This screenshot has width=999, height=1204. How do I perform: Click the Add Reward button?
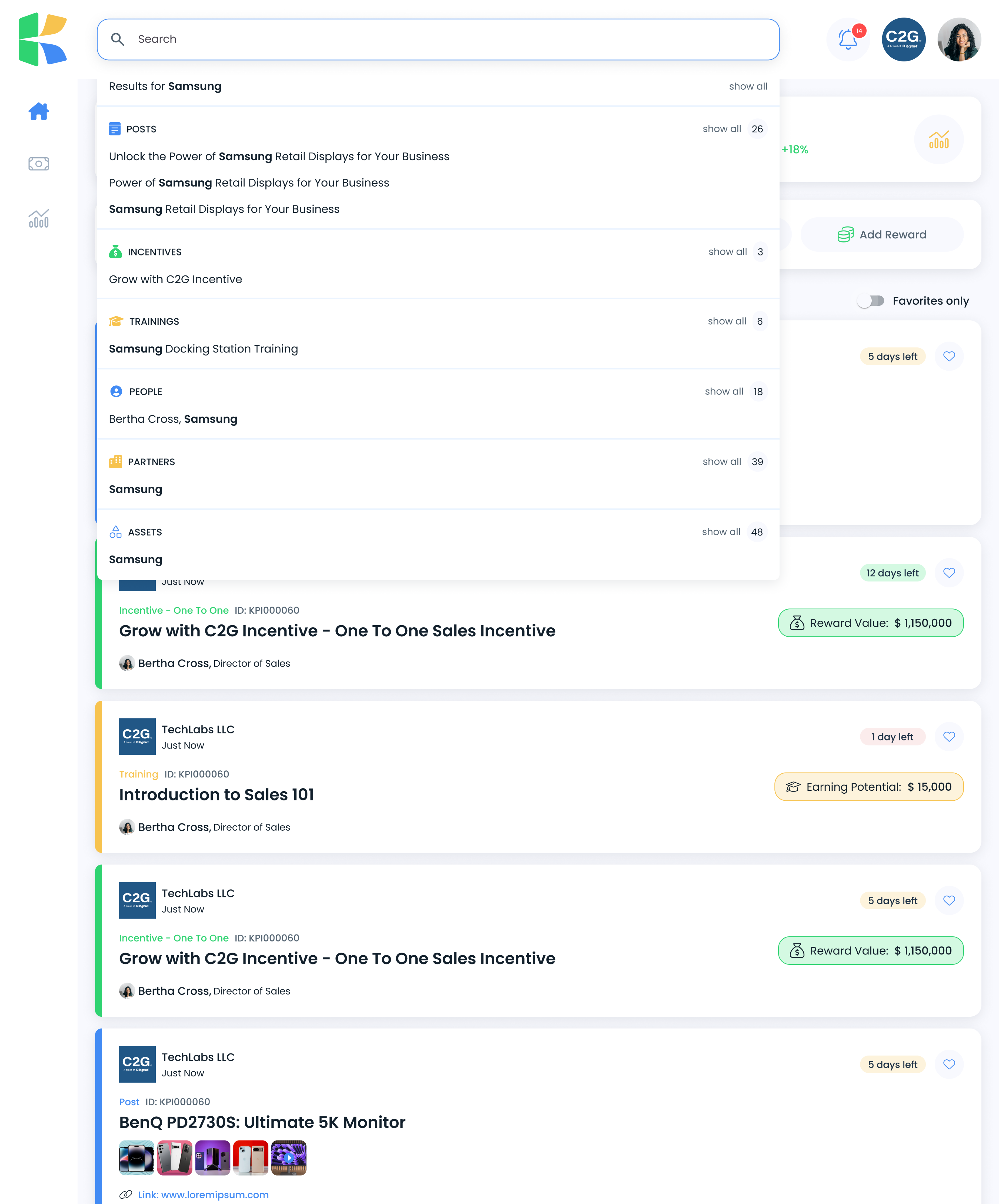[881, 235]
